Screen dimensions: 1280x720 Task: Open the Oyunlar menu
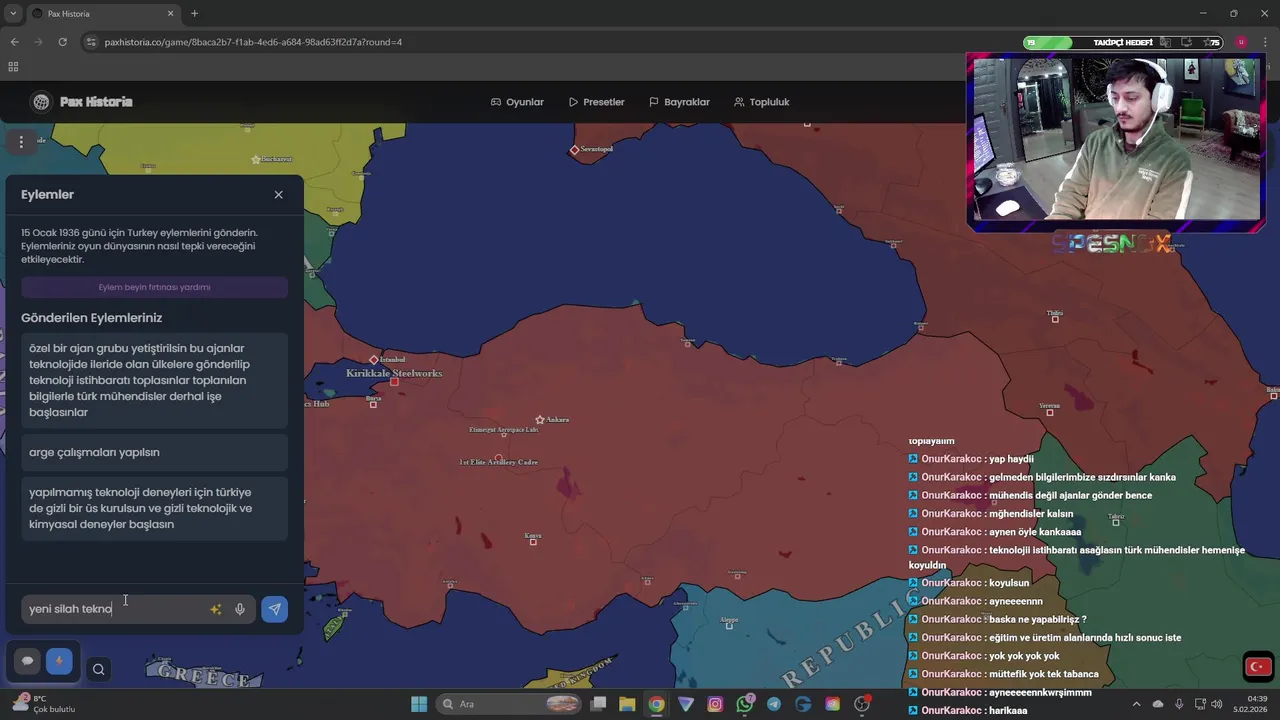(x=517, y=102)
